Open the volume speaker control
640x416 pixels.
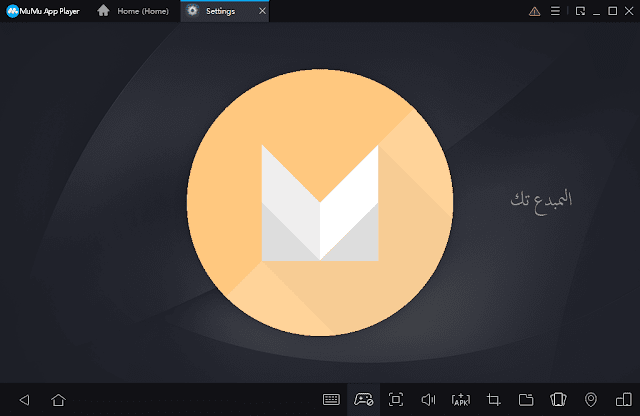tap(428, 400)
